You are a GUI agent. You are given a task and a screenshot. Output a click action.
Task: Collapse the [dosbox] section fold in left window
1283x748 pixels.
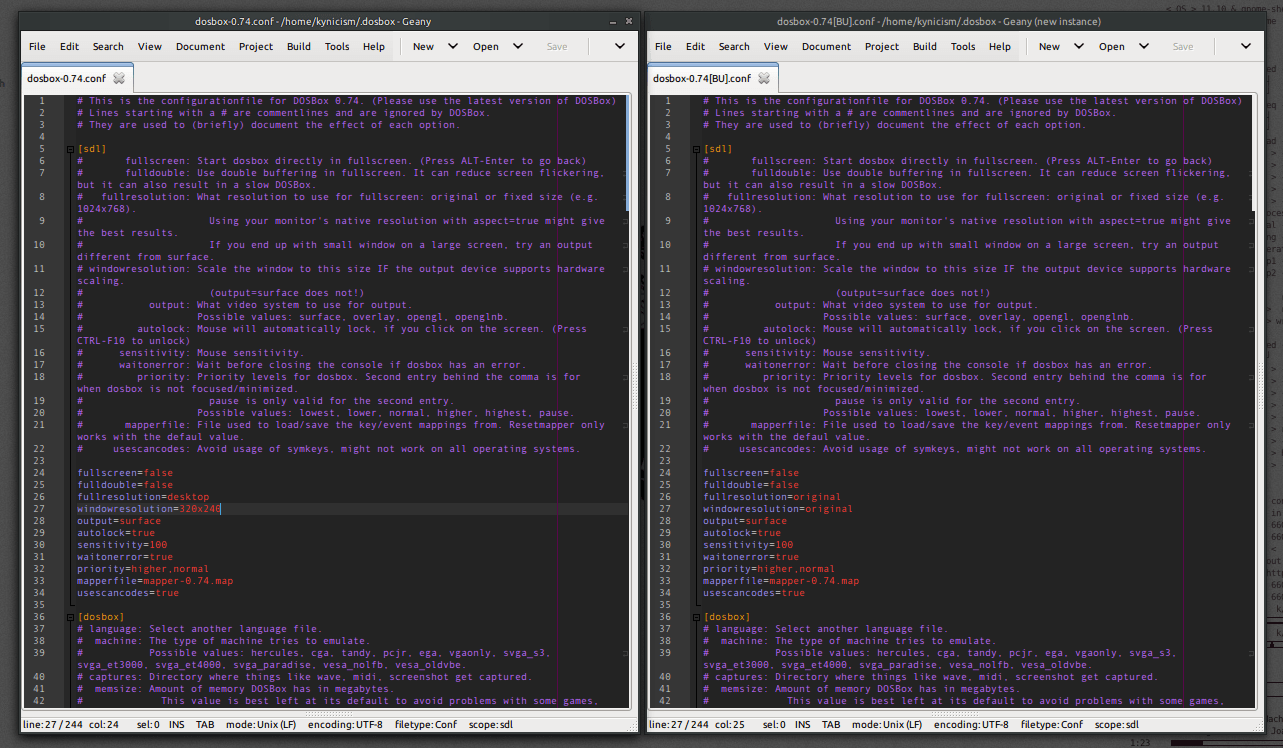pos(69,617)
